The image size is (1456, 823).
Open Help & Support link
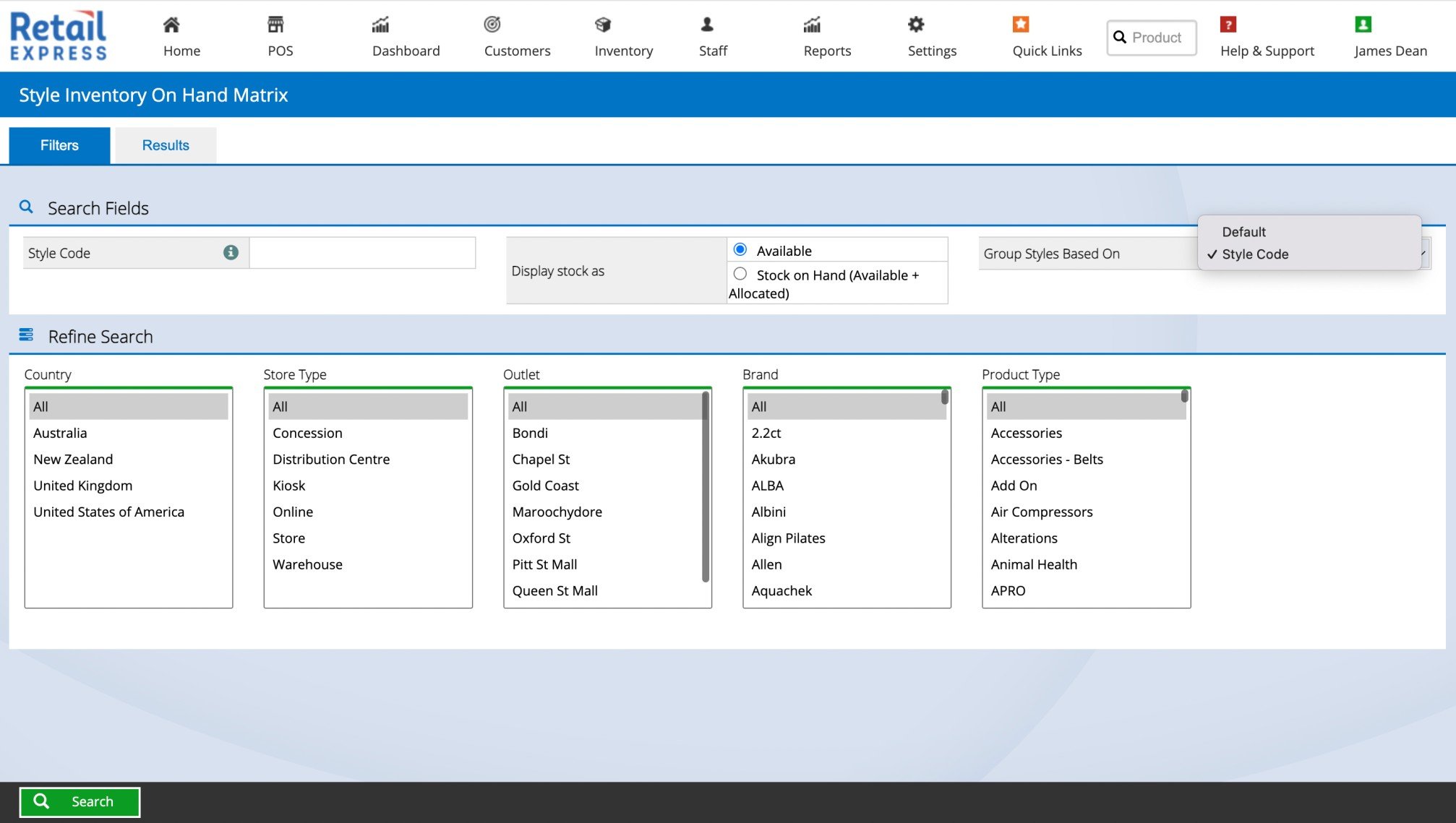(x=1267, y=51)
